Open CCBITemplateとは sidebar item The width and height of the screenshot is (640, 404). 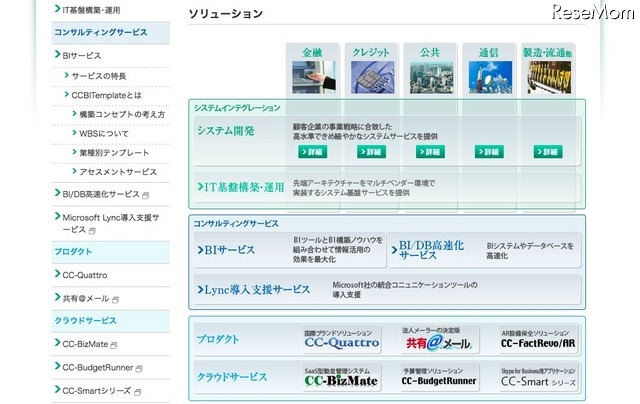coord(106,95)
